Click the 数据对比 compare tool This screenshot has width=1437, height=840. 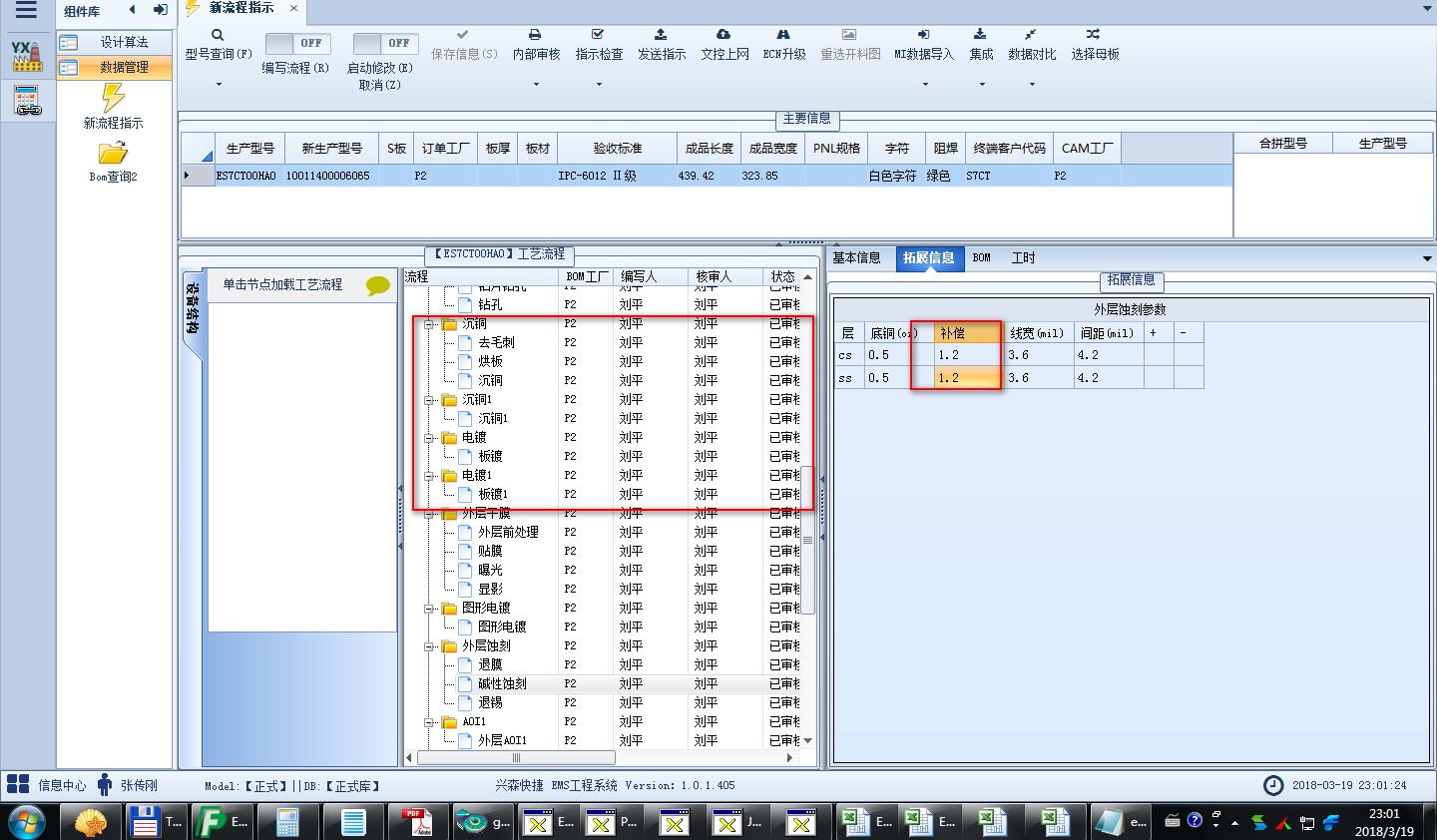[1032, 45]
